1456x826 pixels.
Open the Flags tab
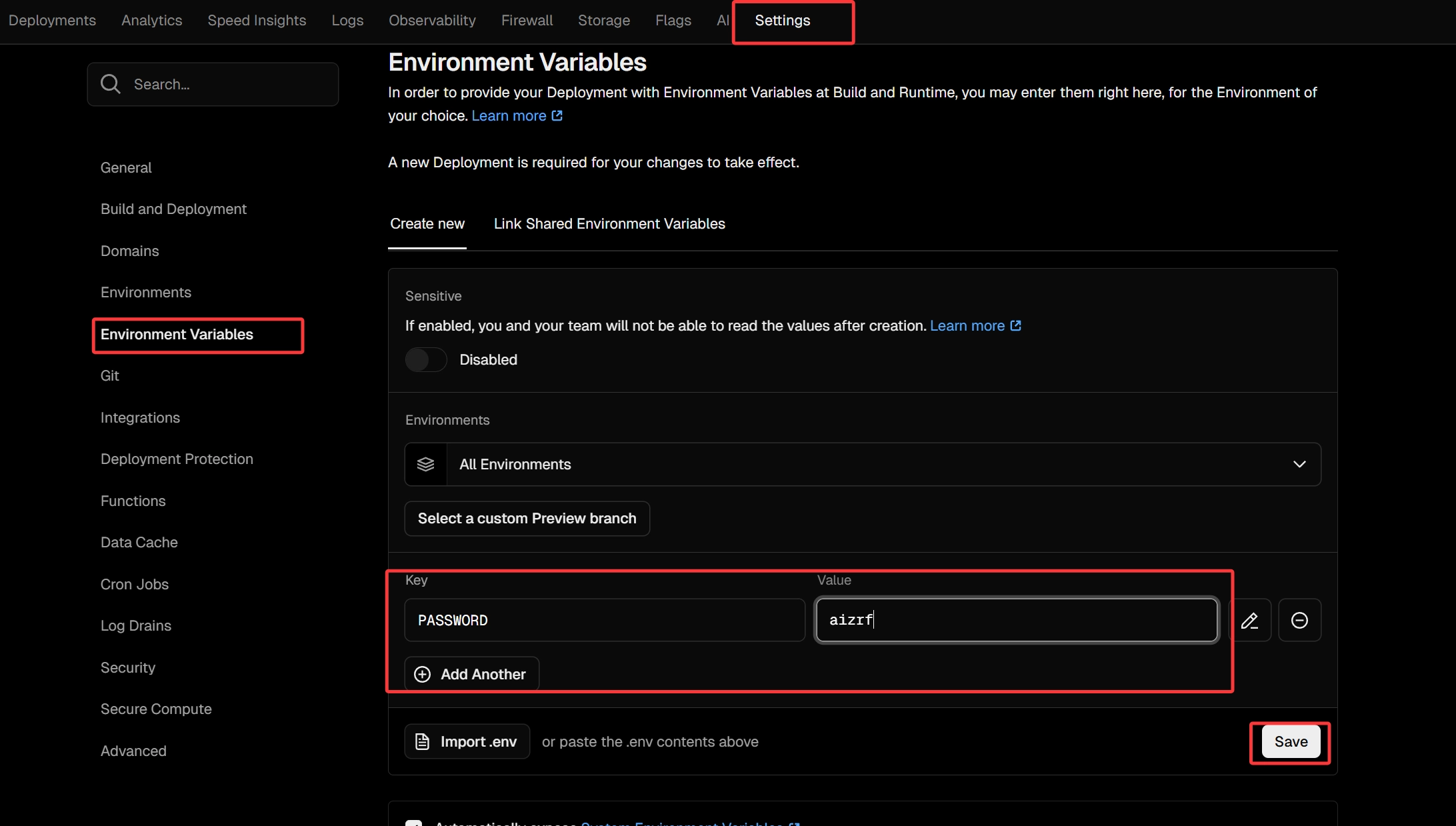tap(673, 21)
